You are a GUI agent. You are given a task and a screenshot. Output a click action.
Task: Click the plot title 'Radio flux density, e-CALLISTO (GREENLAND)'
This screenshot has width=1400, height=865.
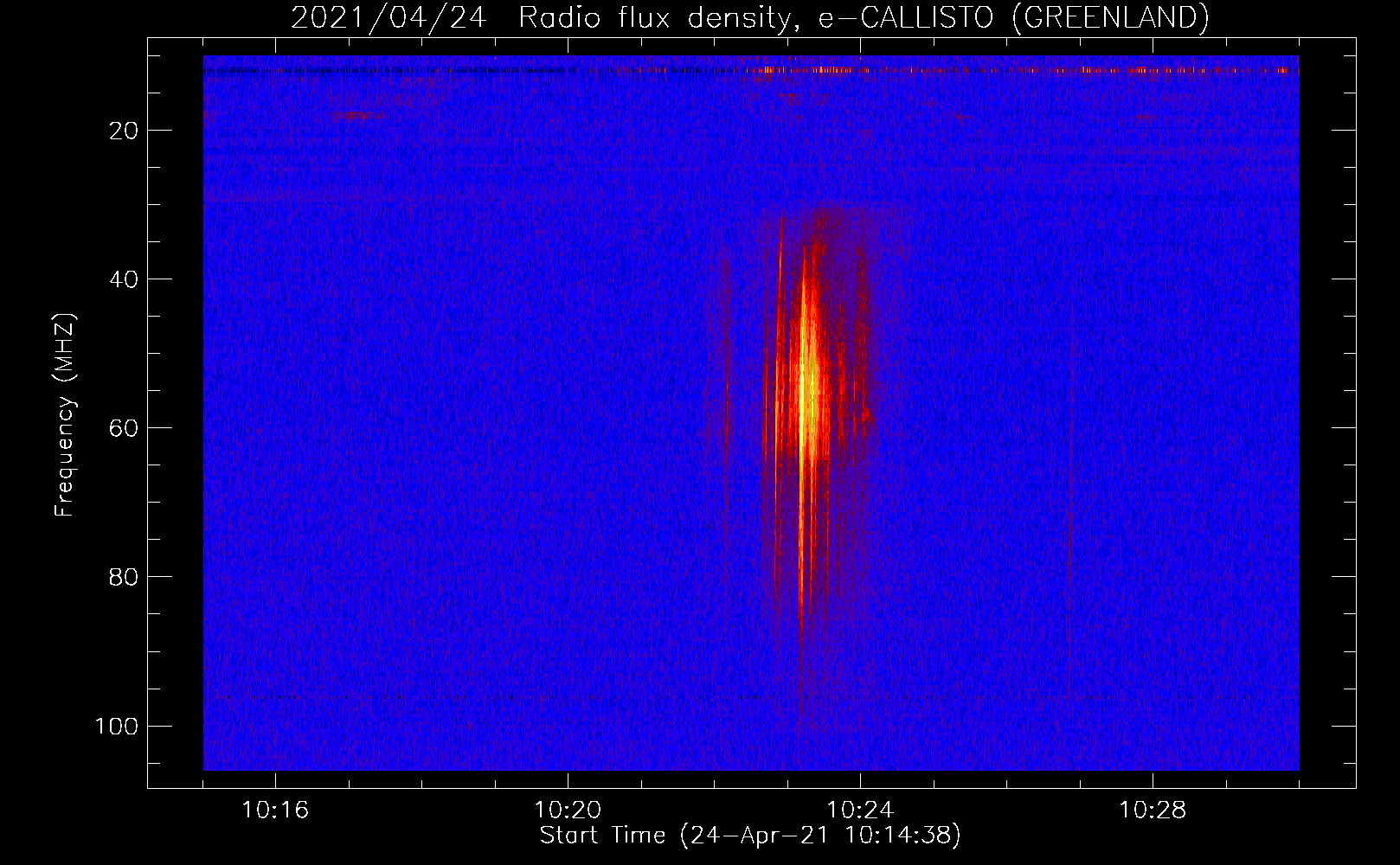(864, 17)
